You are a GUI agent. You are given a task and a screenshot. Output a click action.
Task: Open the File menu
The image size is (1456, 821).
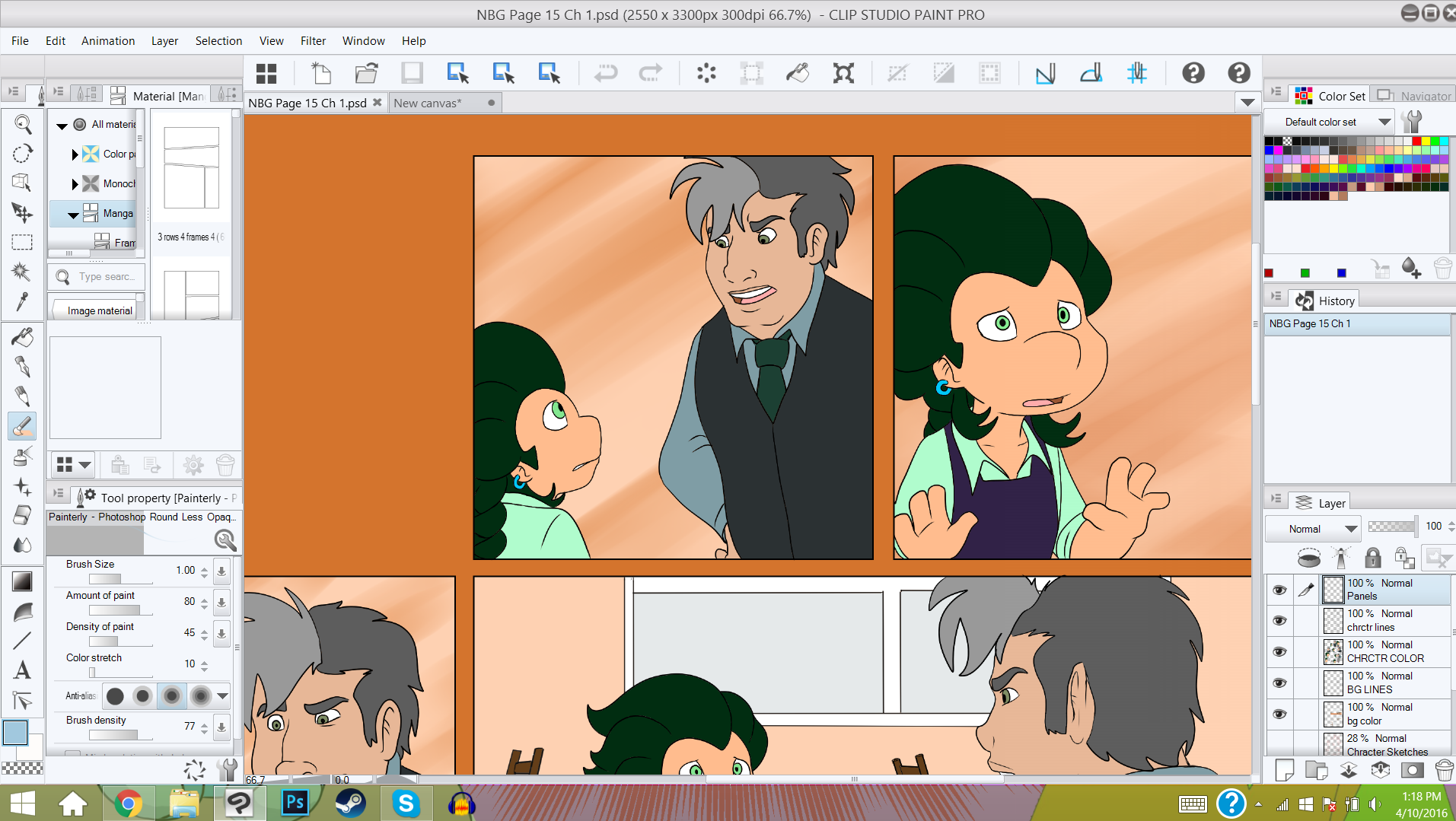click(20, 41)
